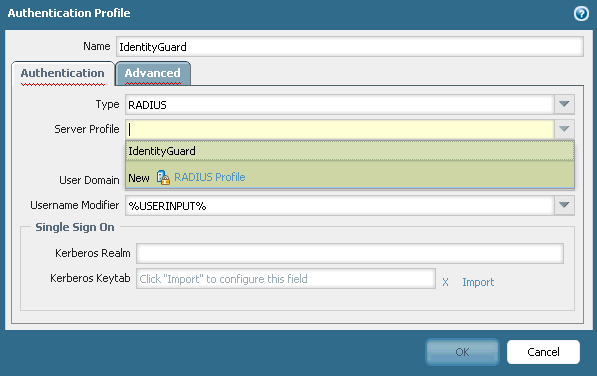
Task: Click the Username Modifier %USERINPUT% field
Action: coord(339,206)
